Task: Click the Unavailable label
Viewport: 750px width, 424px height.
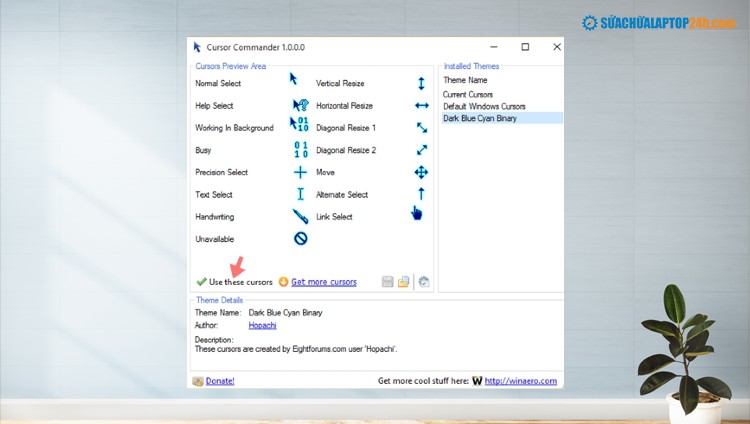Action: click(x=214, y=239)
